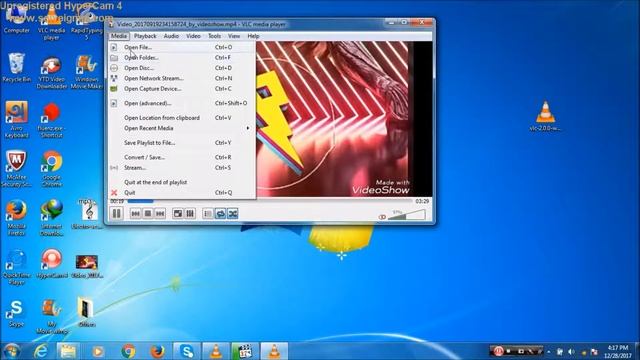The height and width of the screenshot is (360, 640).
Task: Select Skype desktop icon
Action: coord(16,313)
